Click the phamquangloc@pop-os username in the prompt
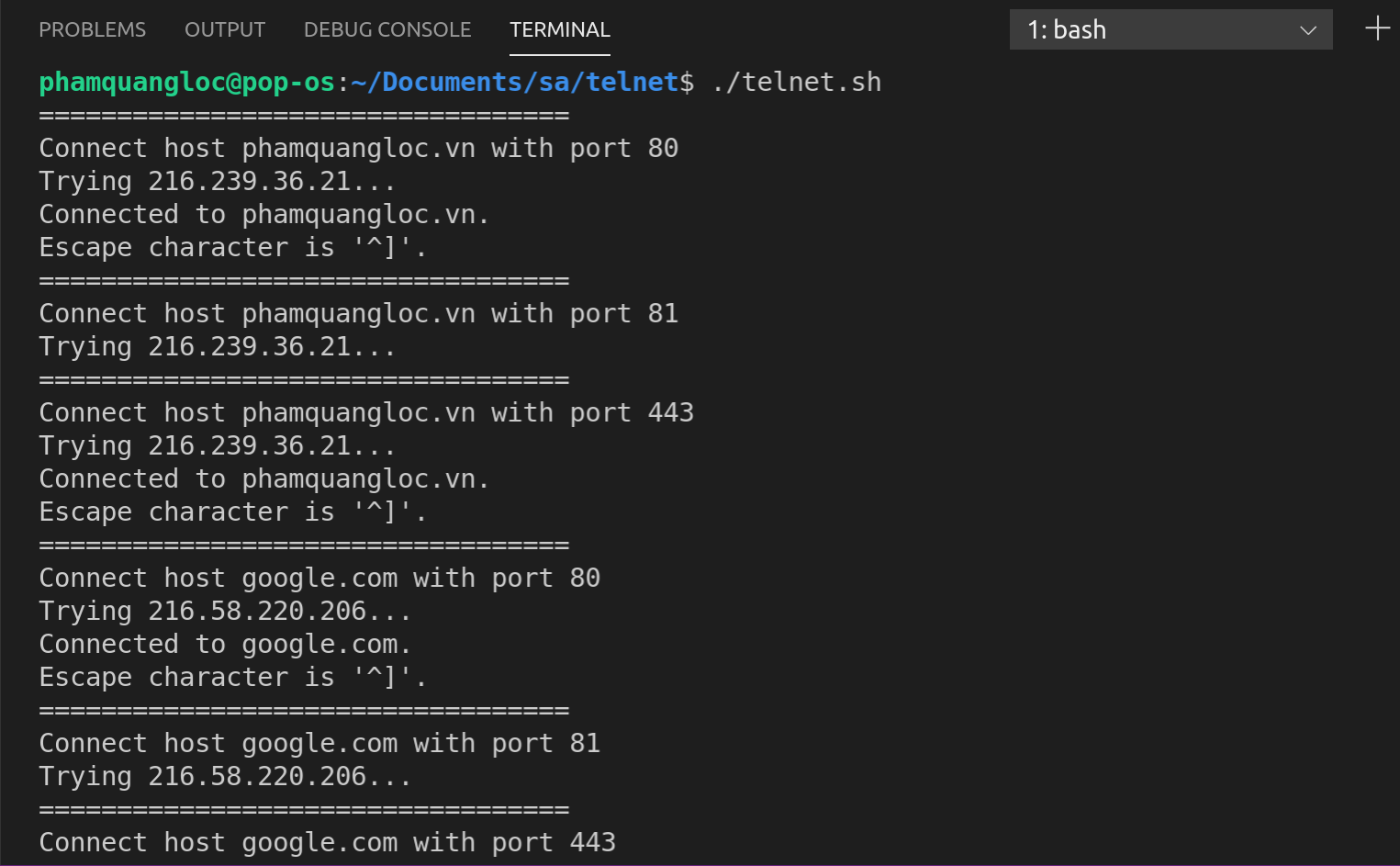 coord(185,82)
